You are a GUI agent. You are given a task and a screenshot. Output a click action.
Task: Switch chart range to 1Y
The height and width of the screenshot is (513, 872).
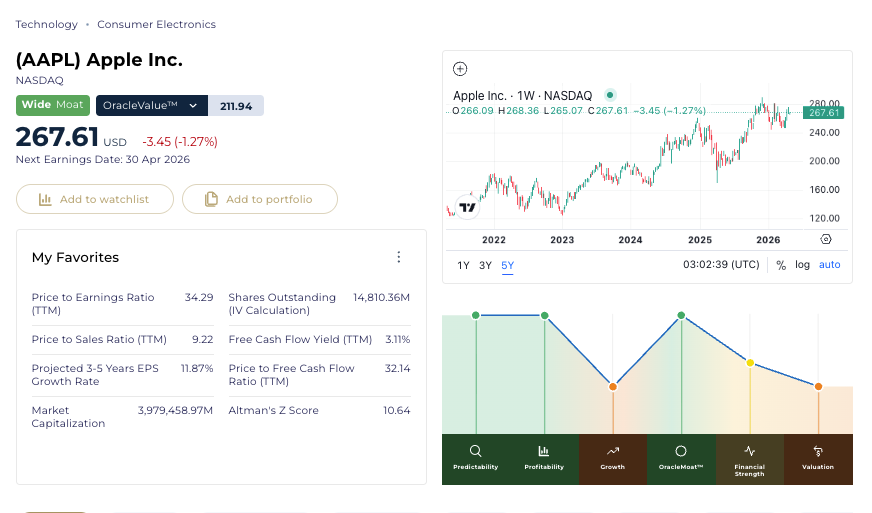click(x=463, y=265)
